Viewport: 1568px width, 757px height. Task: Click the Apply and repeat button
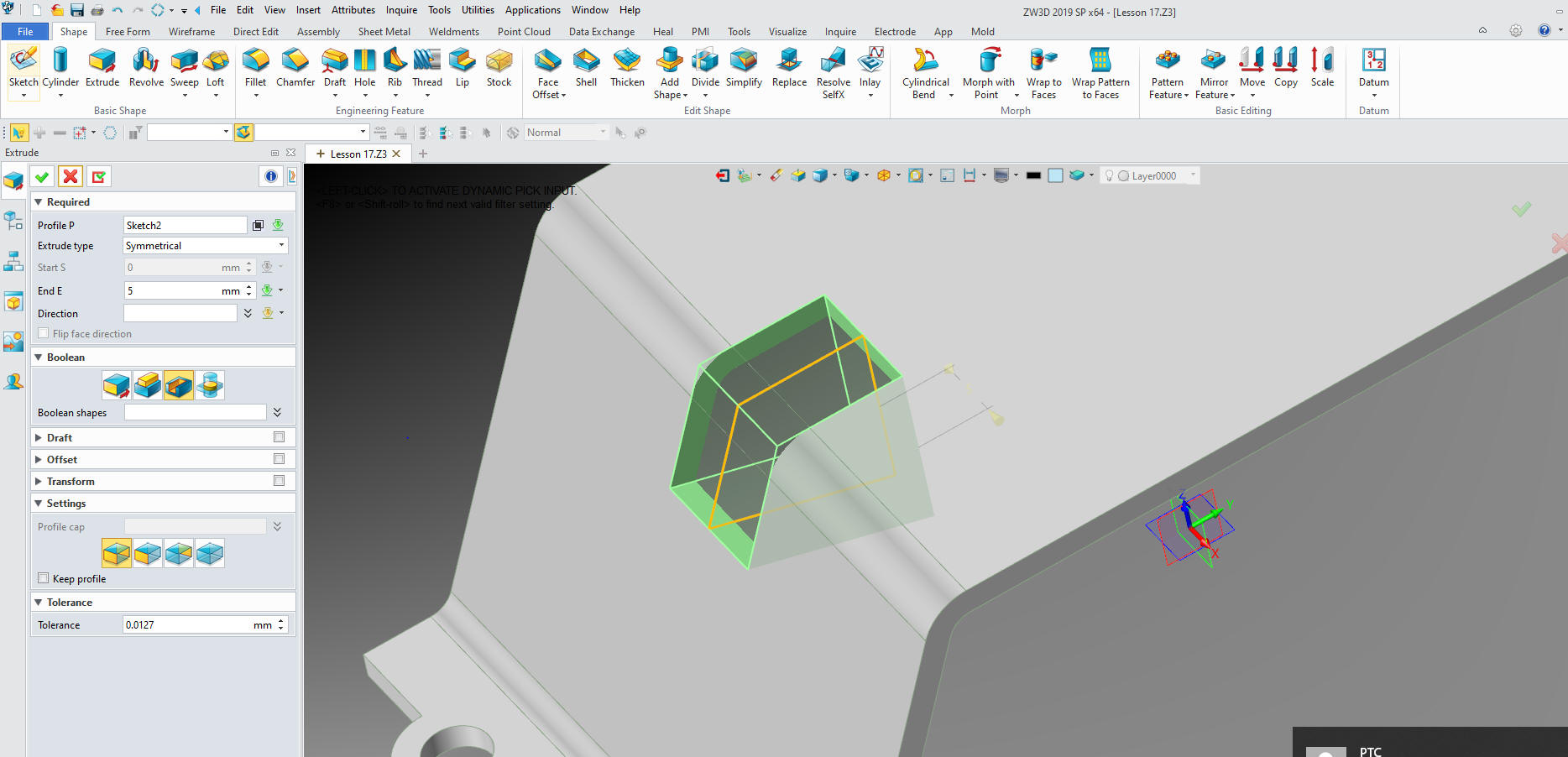(99, 176)
